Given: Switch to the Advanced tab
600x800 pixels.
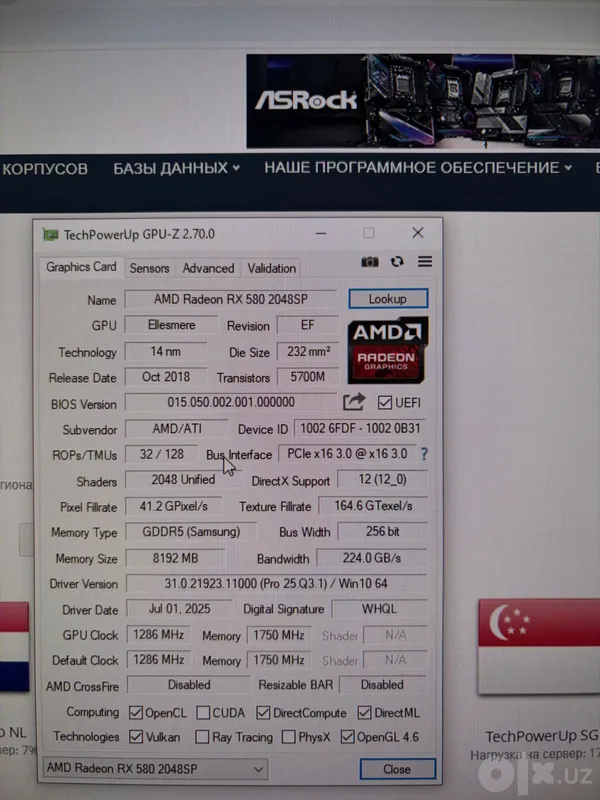Looking at the screenshot, I should (208, 268).
